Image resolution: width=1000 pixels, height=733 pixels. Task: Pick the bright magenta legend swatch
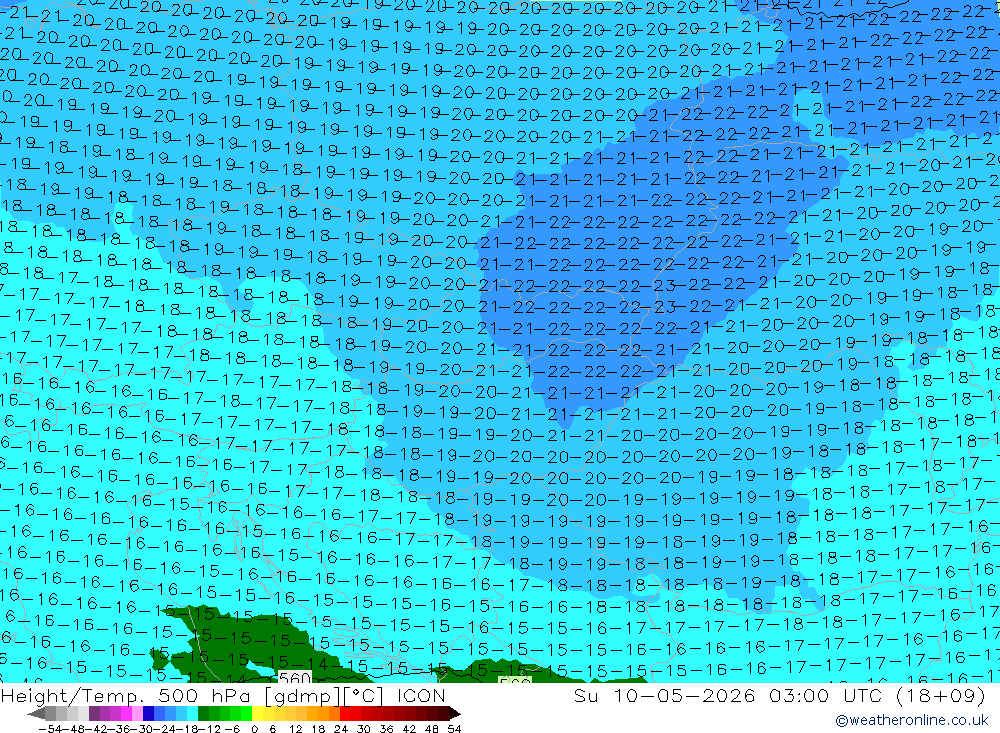126,713
